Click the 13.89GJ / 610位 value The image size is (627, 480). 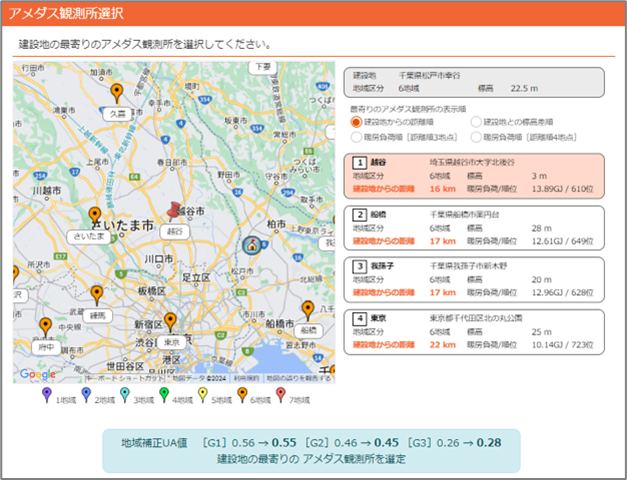click(562, 189)
